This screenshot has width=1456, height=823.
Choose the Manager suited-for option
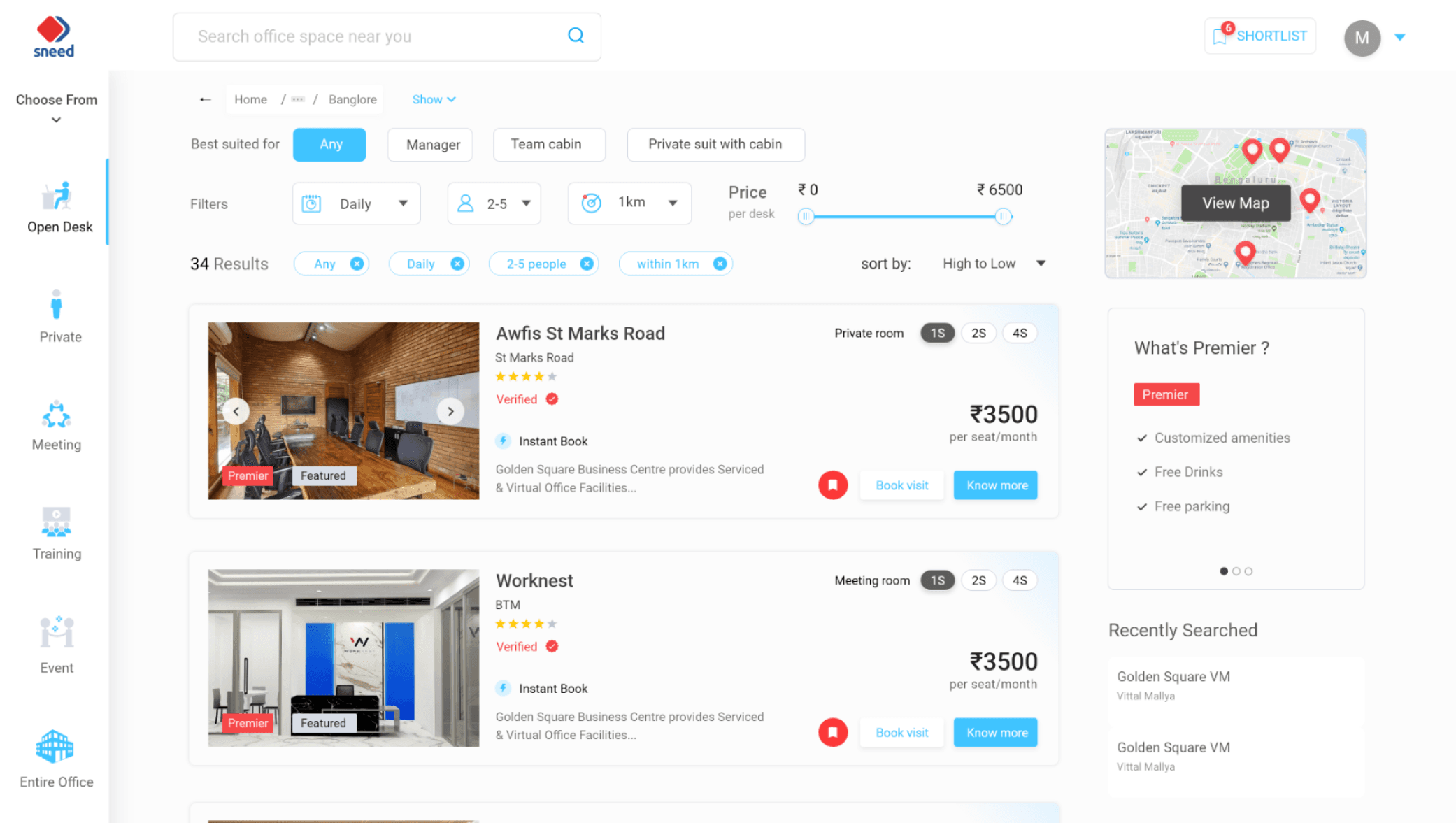click(430, 145)
